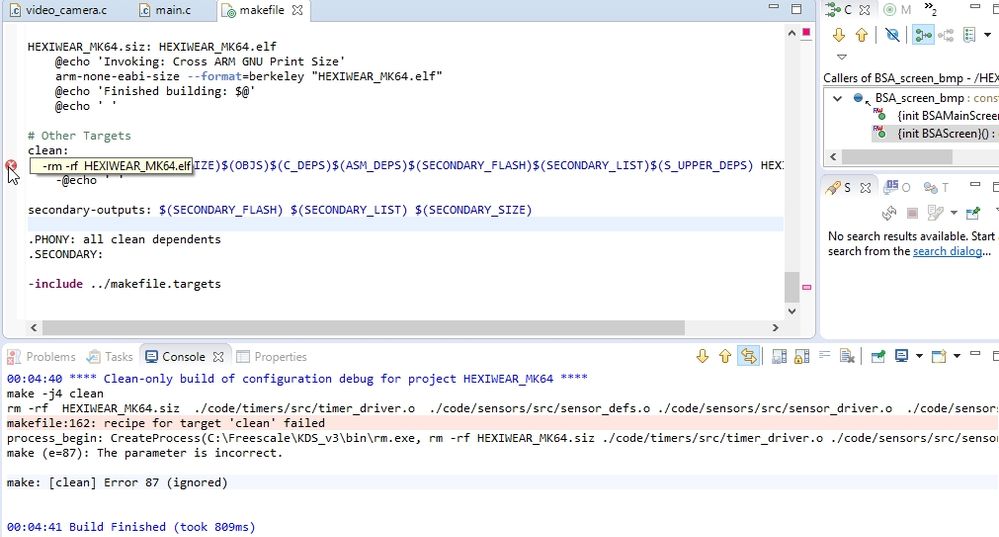This screenshot has width=999, height=537.
Task: Go to previous error in Console
Action: coord(725,356)
